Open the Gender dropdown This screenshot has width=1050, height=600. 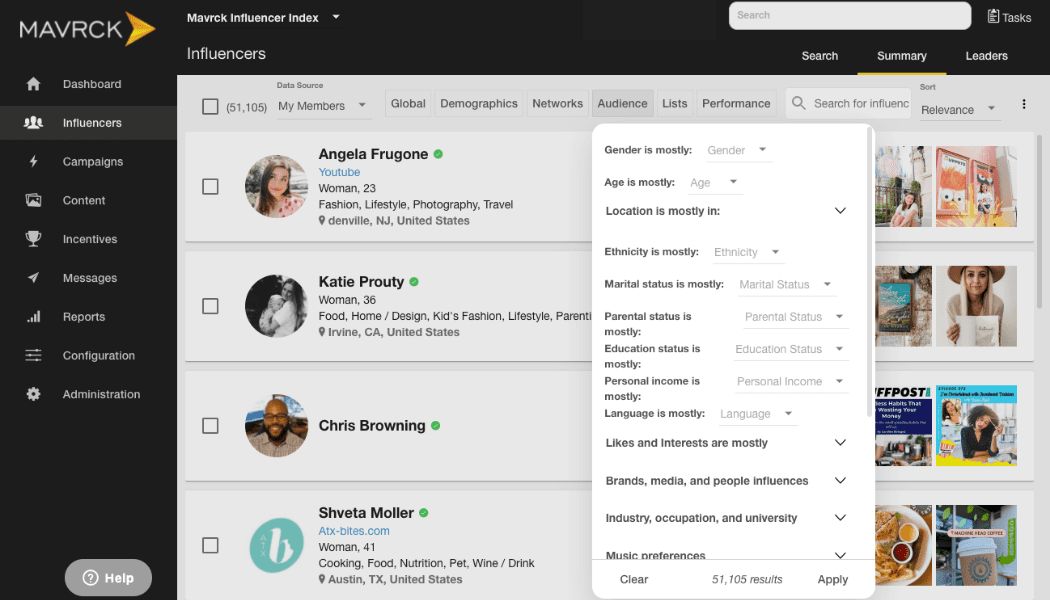(x=737, y=150)
